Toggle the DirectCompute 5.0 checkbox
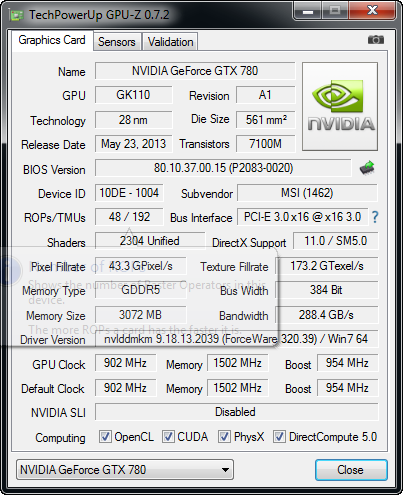Viewport: 403px width, 495px height. point(279,437)
